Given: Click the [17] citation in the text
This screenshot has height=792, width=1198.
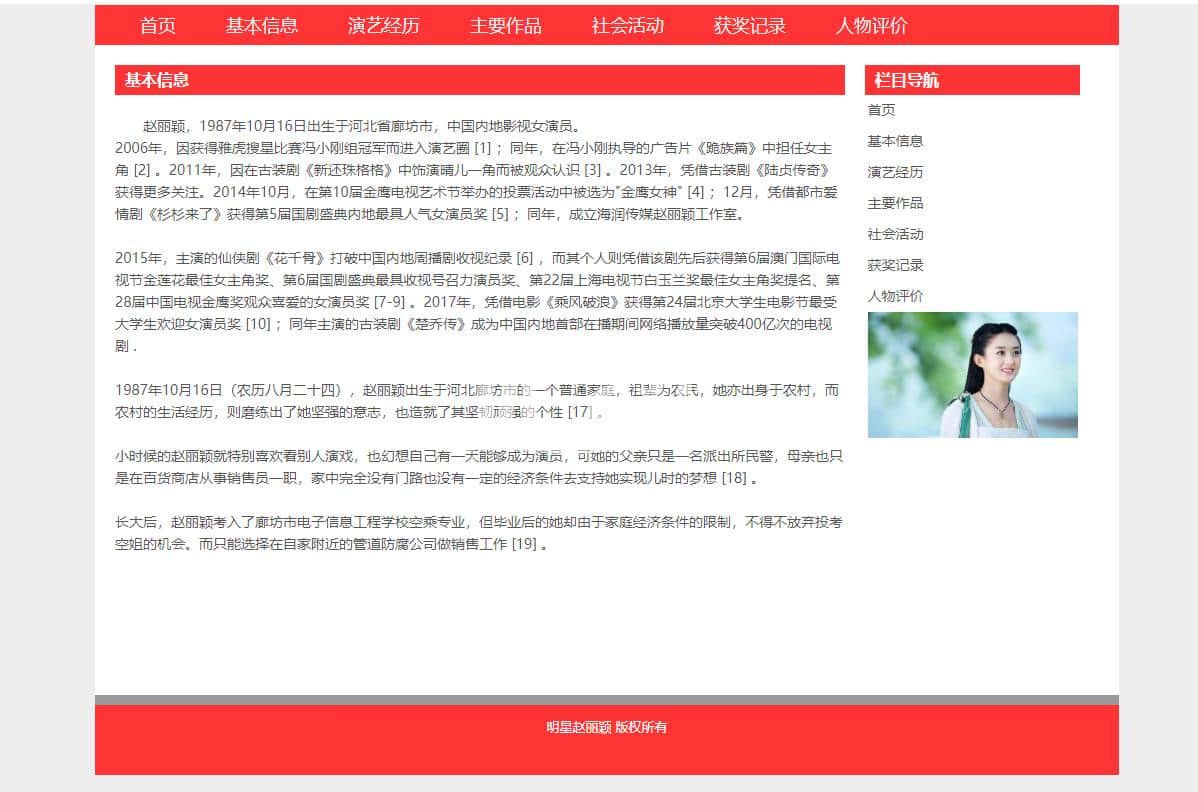Looking at the screenshot, I should tap(580, 412).
